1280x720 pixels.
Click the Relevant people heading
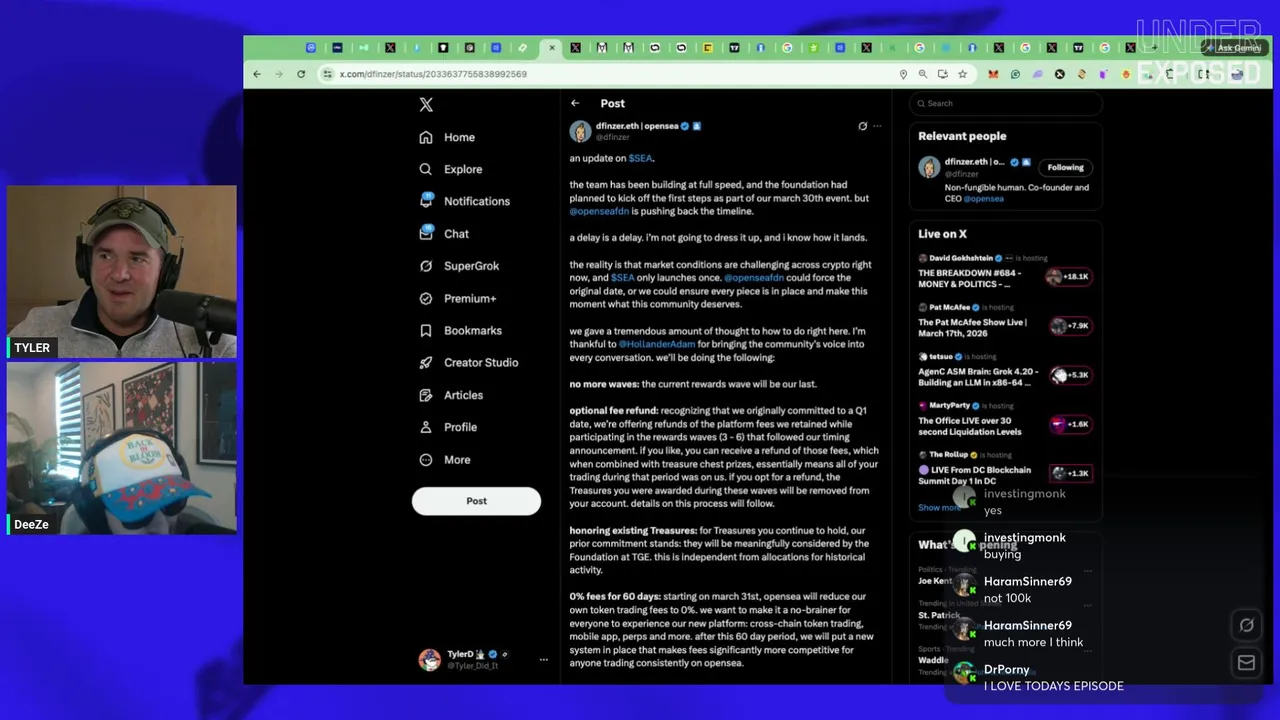tap(962, 136)
